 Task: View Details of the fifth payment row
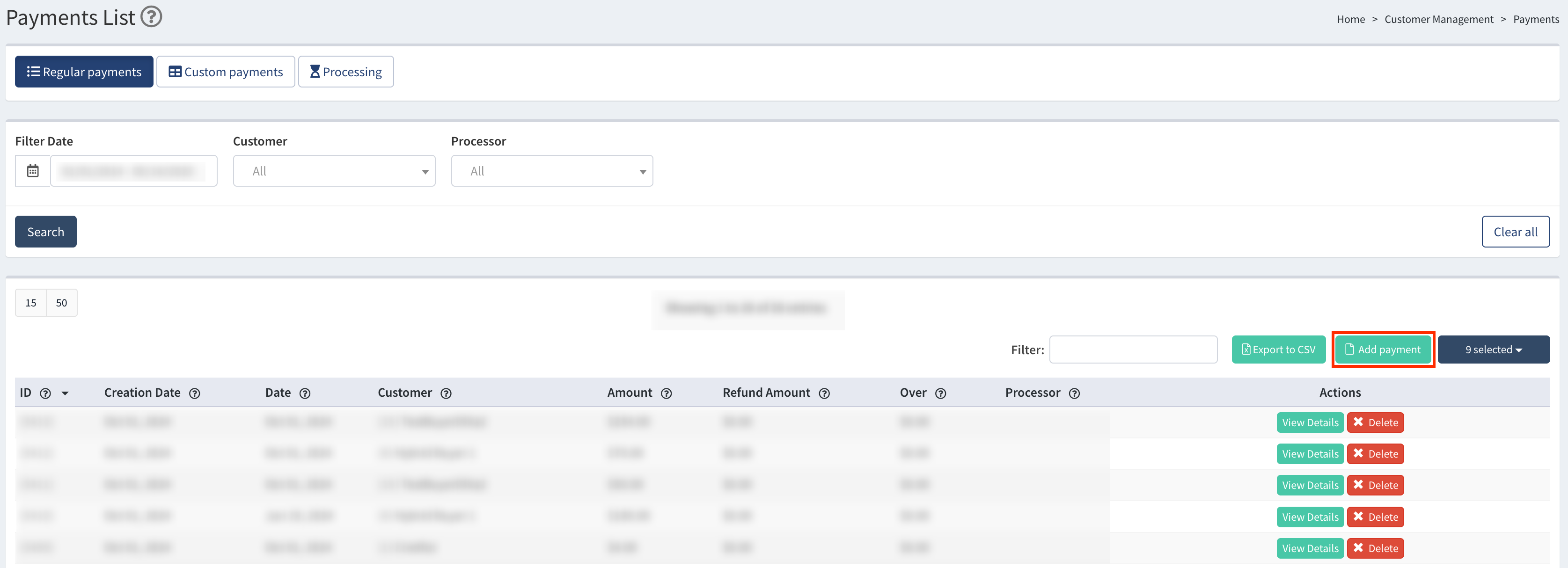1310,548
